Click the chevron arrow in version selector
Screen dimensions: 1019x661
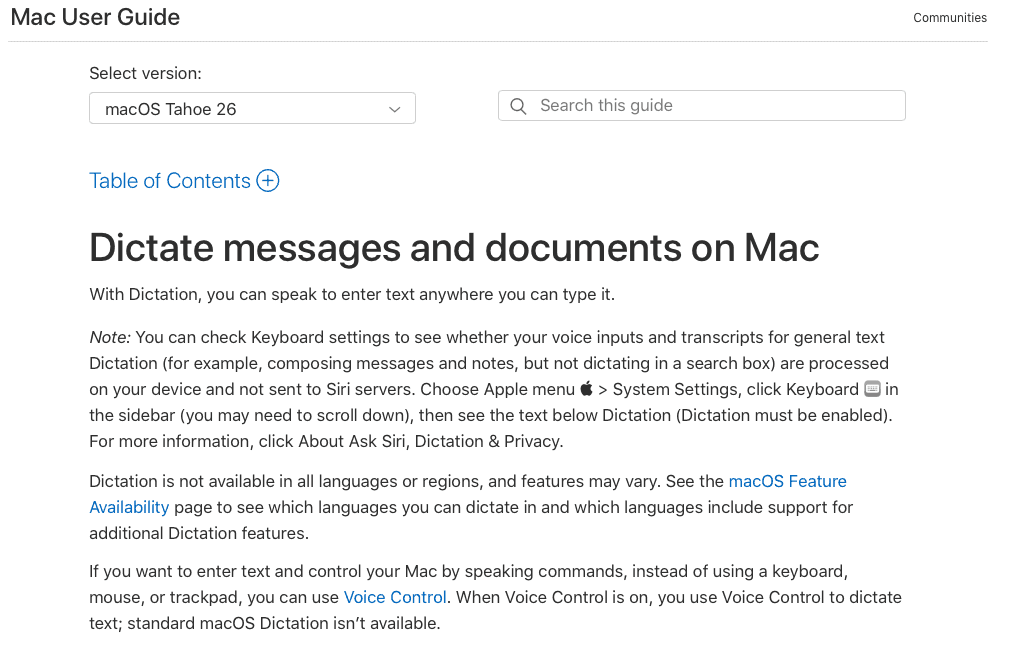pyautogui.click(x=394, y=109)
